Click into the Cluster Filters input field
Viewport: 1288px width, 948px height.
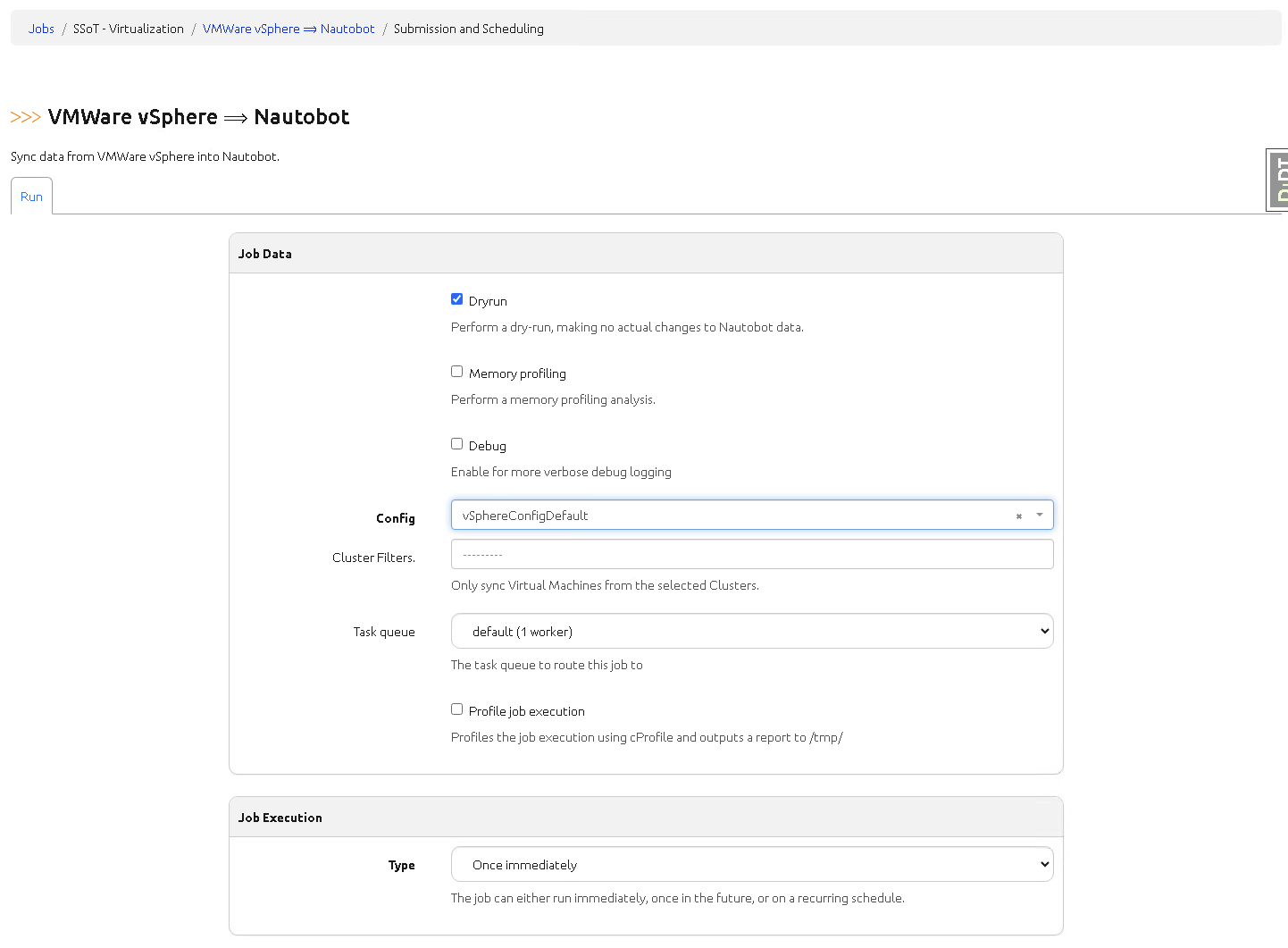click(751, 554)
